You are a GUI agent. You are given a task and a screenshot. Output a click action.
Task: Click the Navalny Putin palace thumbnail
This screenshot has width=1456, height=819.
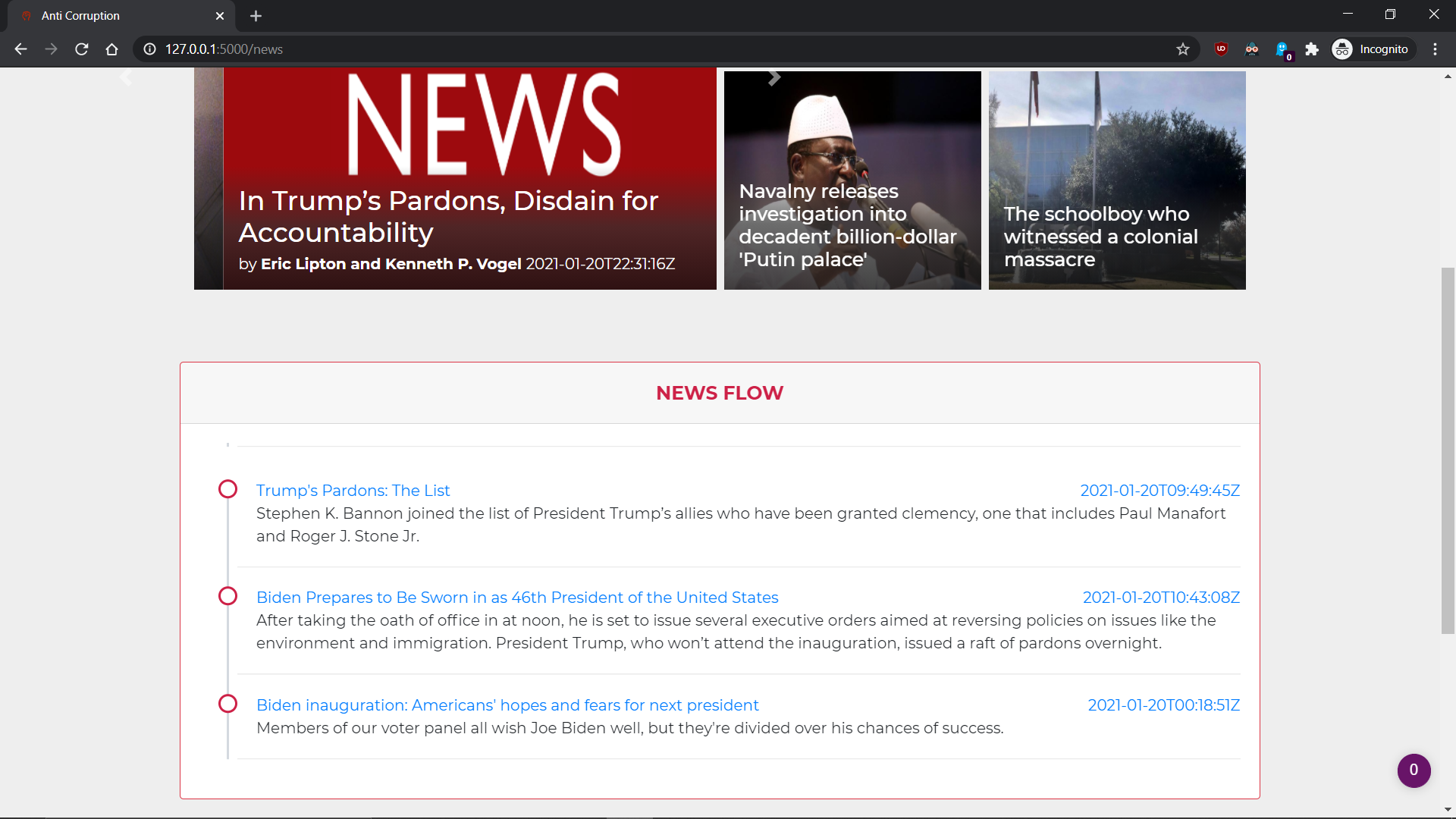point(852,180)
